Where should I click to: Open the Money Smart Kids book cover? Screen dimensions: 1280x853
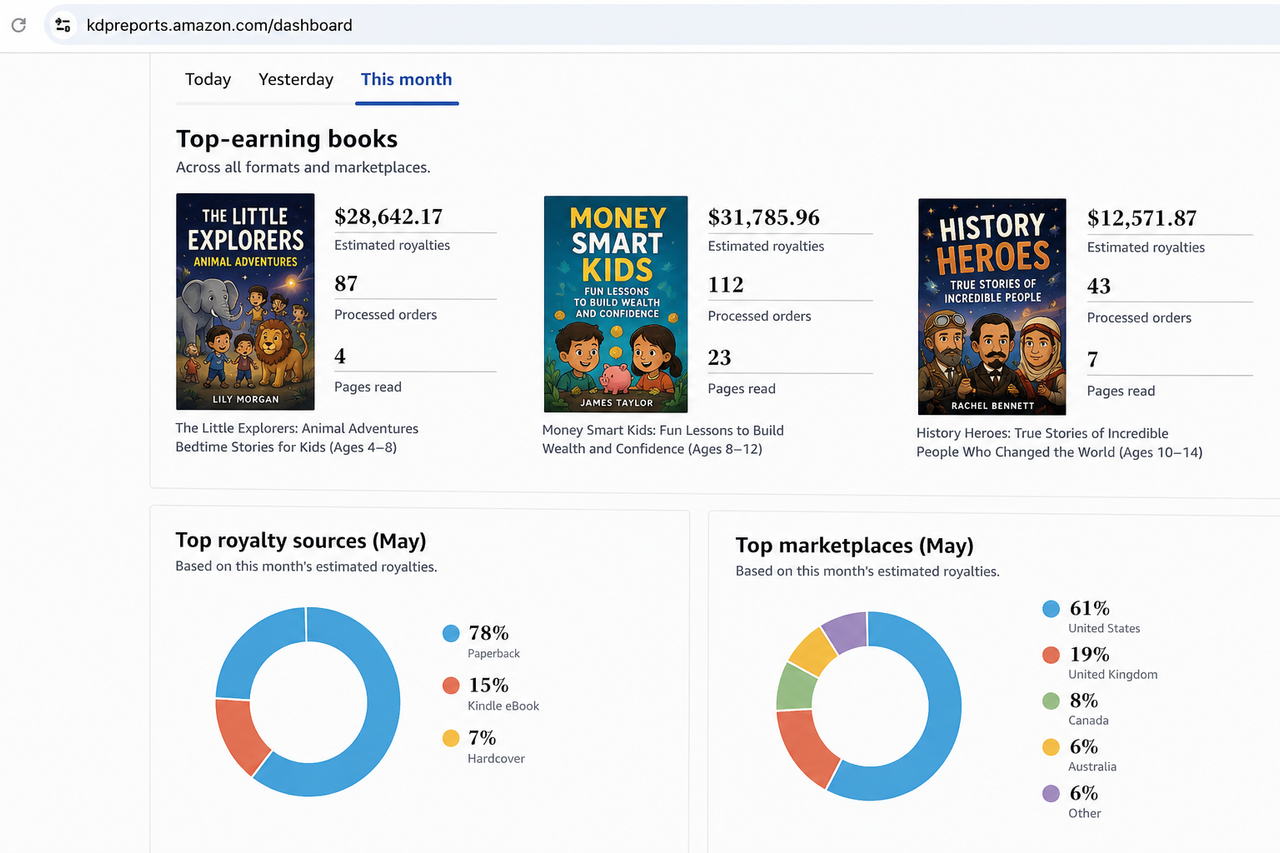point(615,304)
